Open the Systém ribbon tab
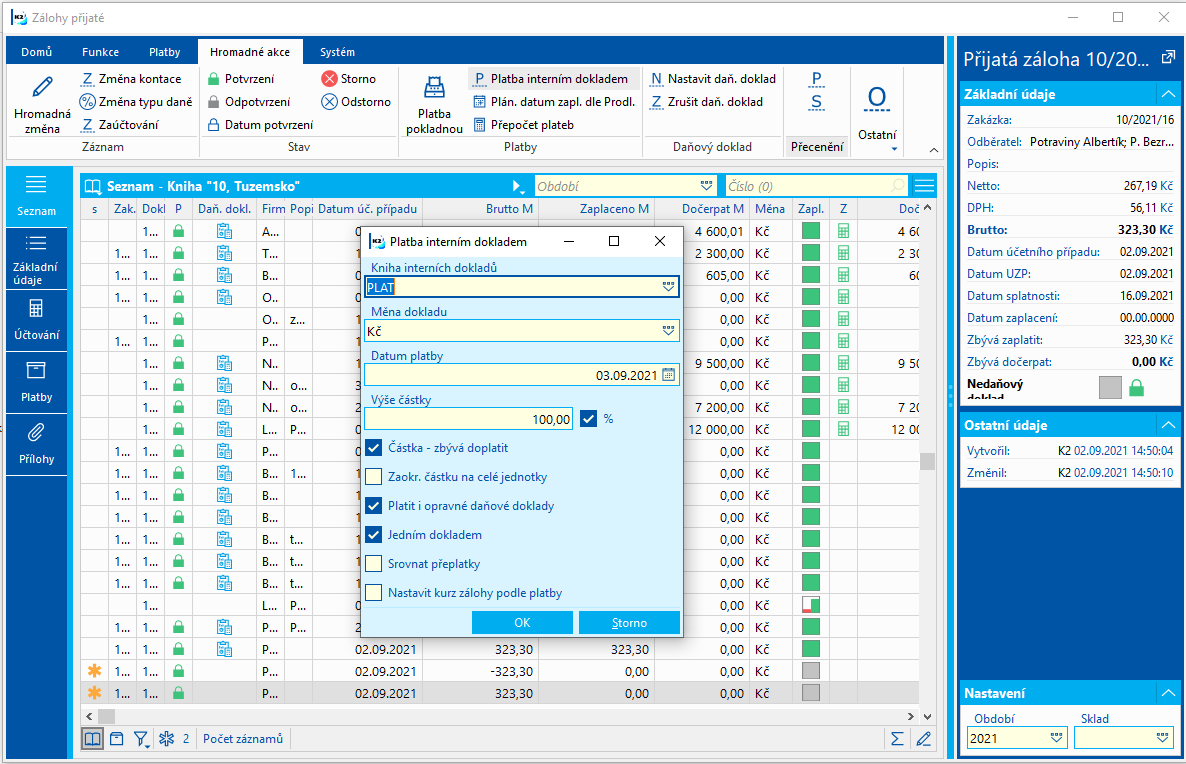This screenshot has height=764, width=1186. pos(337,52)
